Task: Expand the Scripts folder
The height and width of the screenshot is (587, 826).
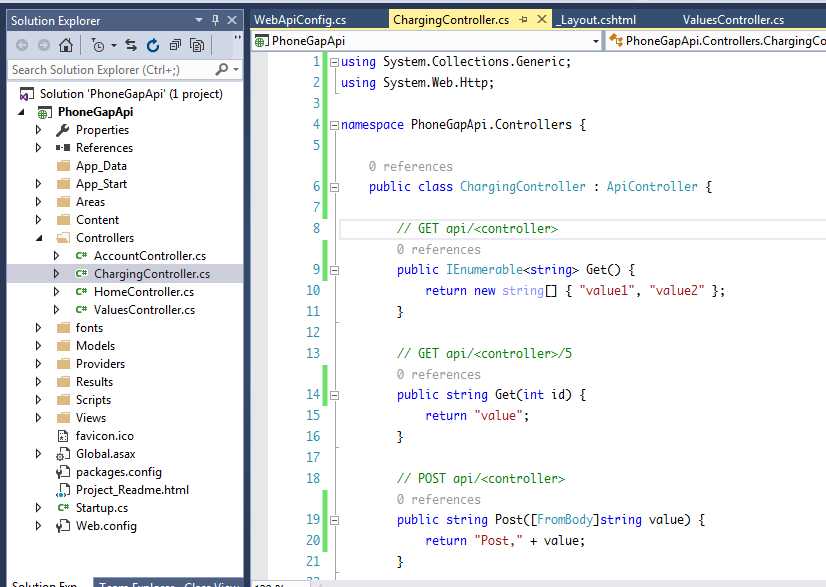Action: tap(38, 400)
